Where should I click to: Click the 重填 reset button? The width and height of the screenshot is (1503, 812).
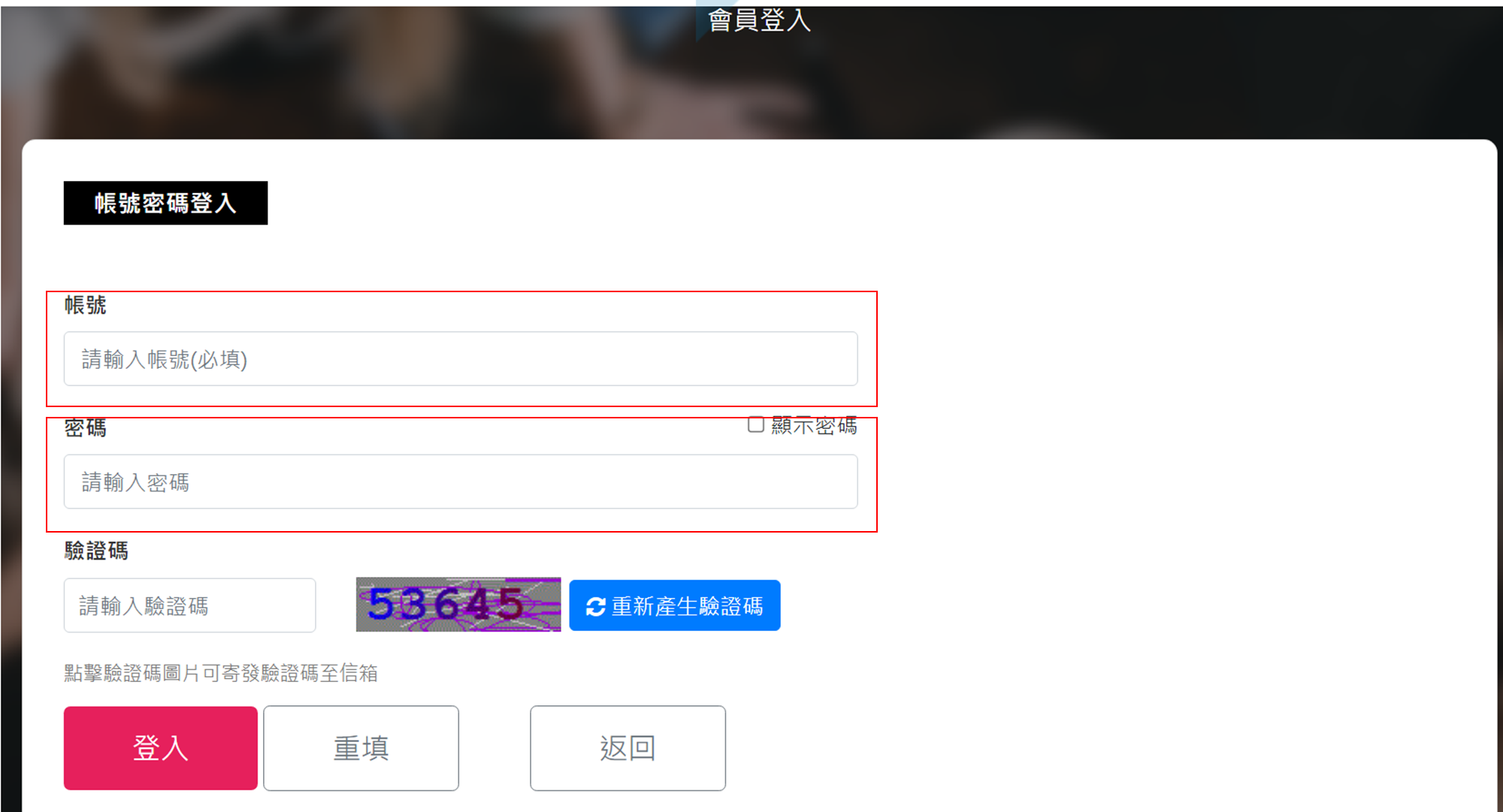point(361,748)
